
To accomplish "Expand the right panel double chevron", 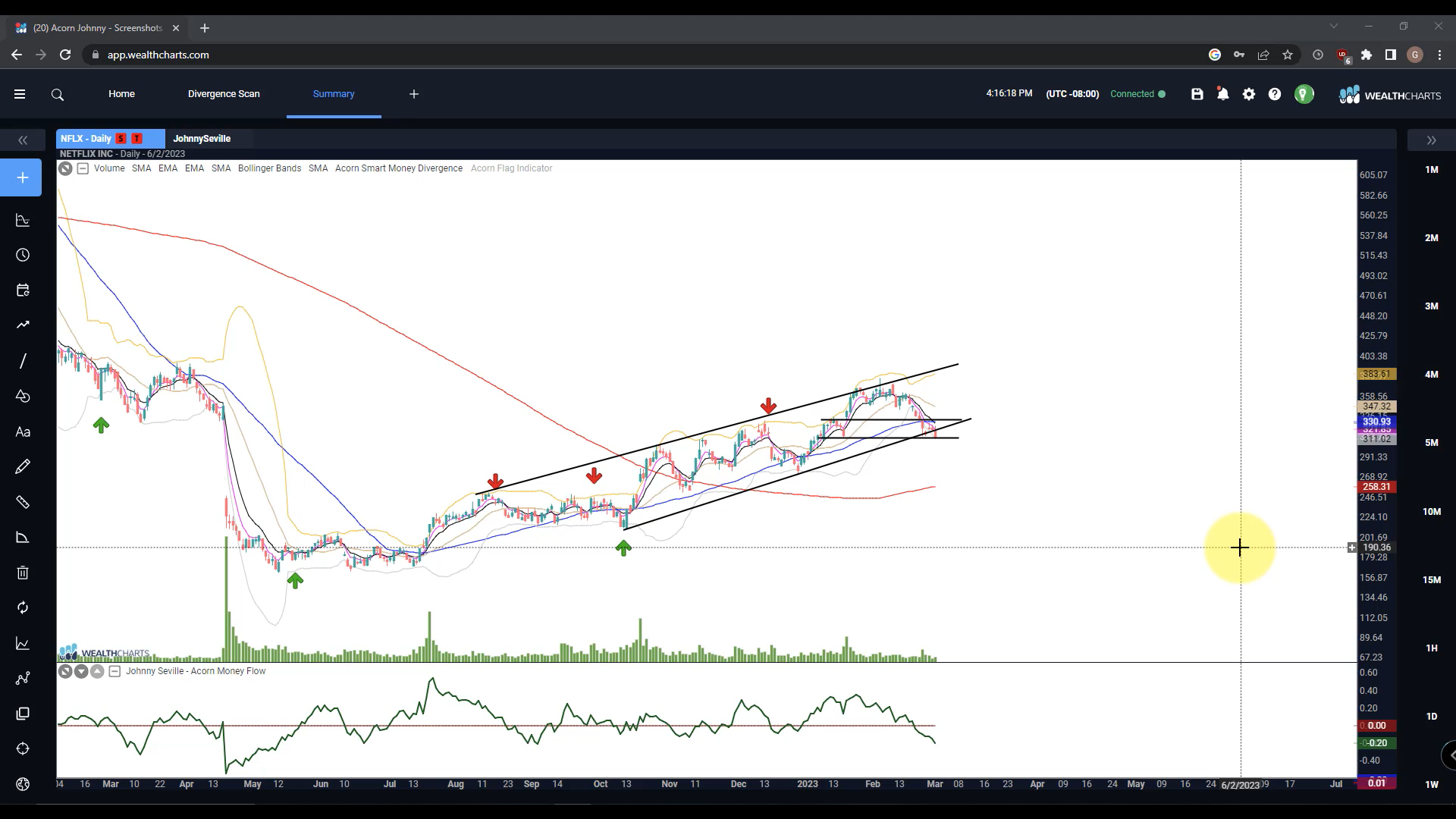I will [1431, 140].
